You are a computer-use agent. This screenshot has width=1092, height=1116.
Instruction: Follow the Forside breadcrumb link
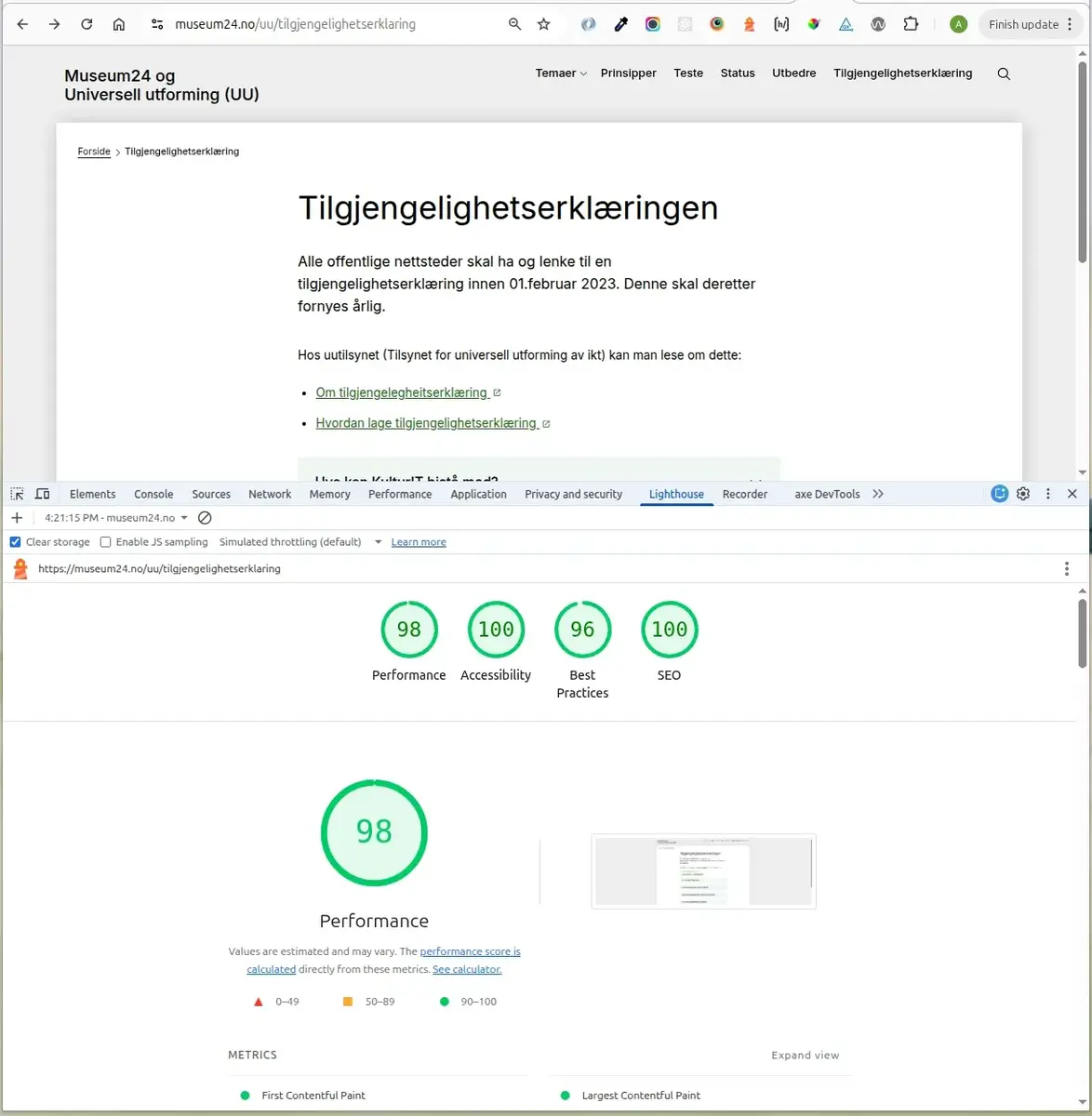click(93, 151)
